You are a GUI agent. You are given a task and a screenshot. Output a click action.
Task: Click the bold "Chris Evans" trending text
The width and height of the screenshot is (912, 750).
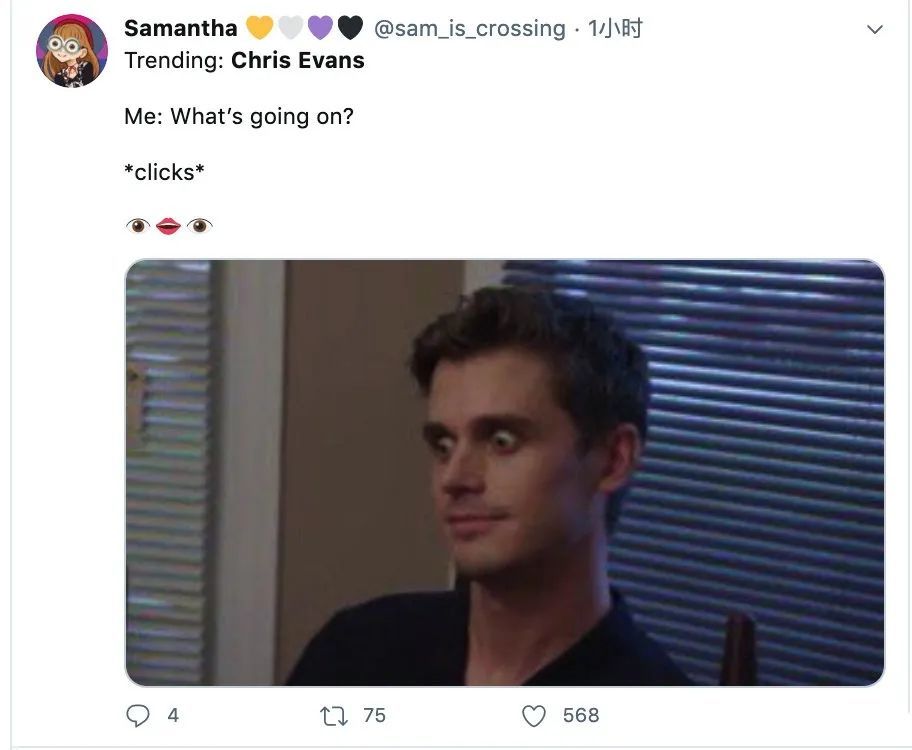298,60
